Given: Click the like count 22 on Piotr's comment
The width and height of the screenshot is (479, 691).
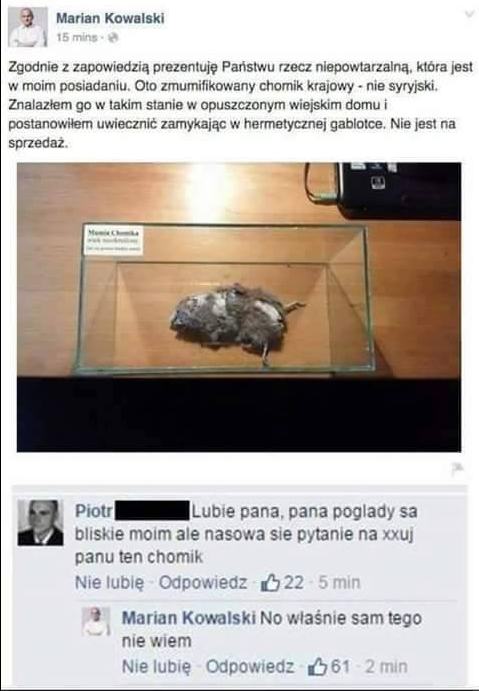Looking at the screenshot, I should pyautogui.click(x=293, y=582).
